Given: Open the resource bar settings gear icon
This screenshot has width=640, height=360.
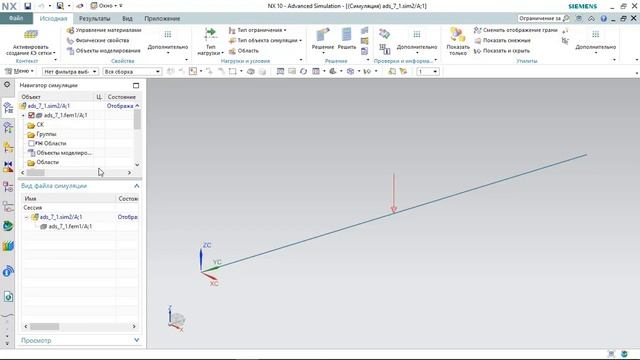Looking at the screenshot, I should tap(7, 84).
